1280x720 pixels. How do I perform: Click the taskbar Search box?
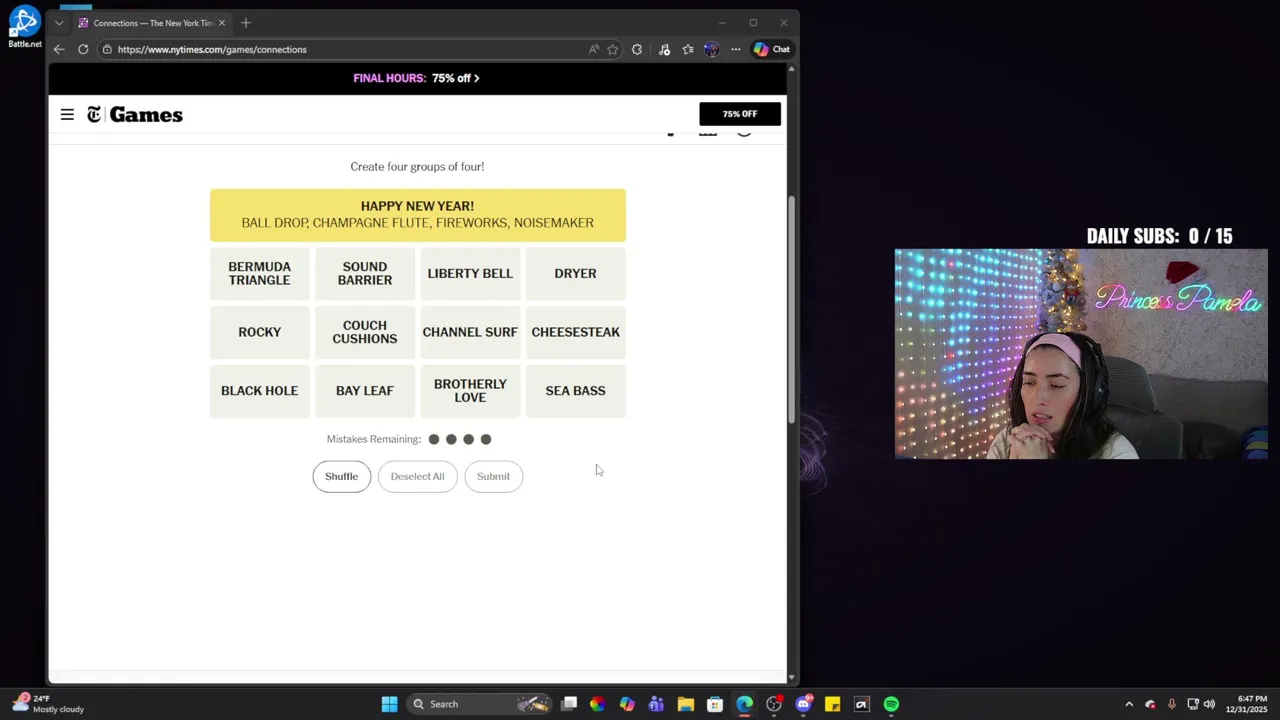point(481,704)
